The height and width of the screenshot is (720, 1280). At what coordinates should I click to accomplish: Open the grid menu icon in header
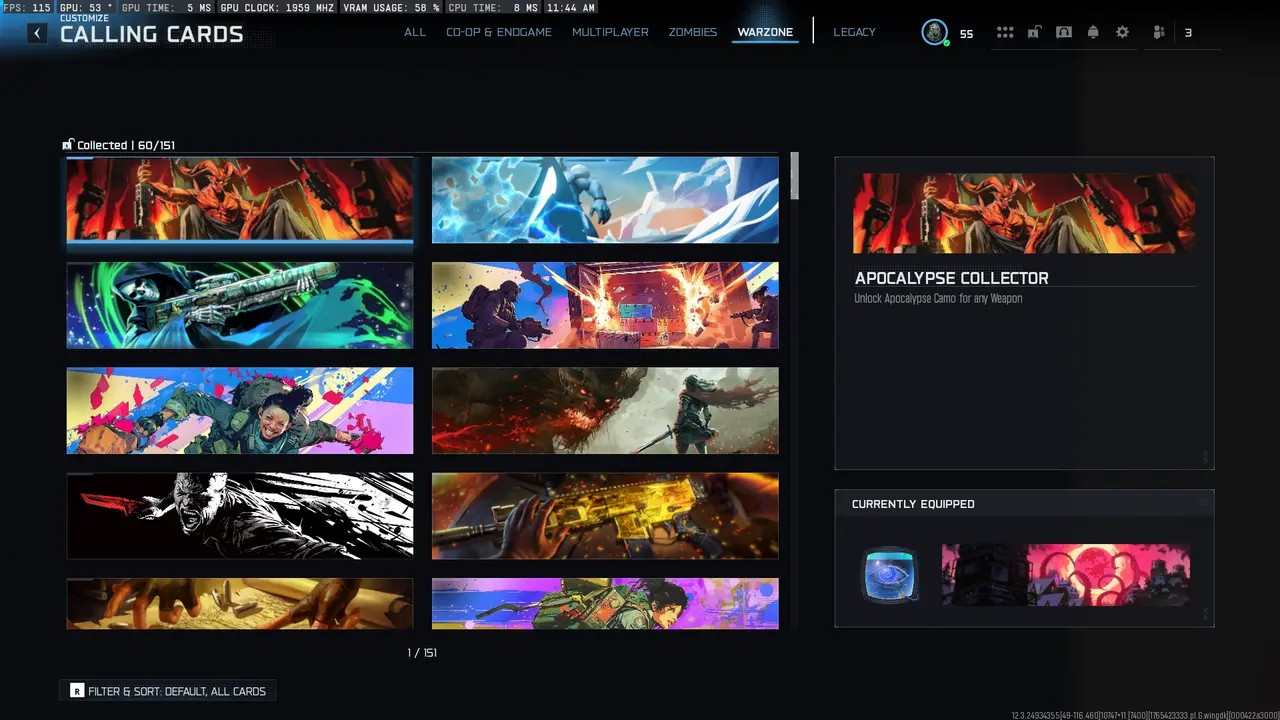coord(1005,32)
